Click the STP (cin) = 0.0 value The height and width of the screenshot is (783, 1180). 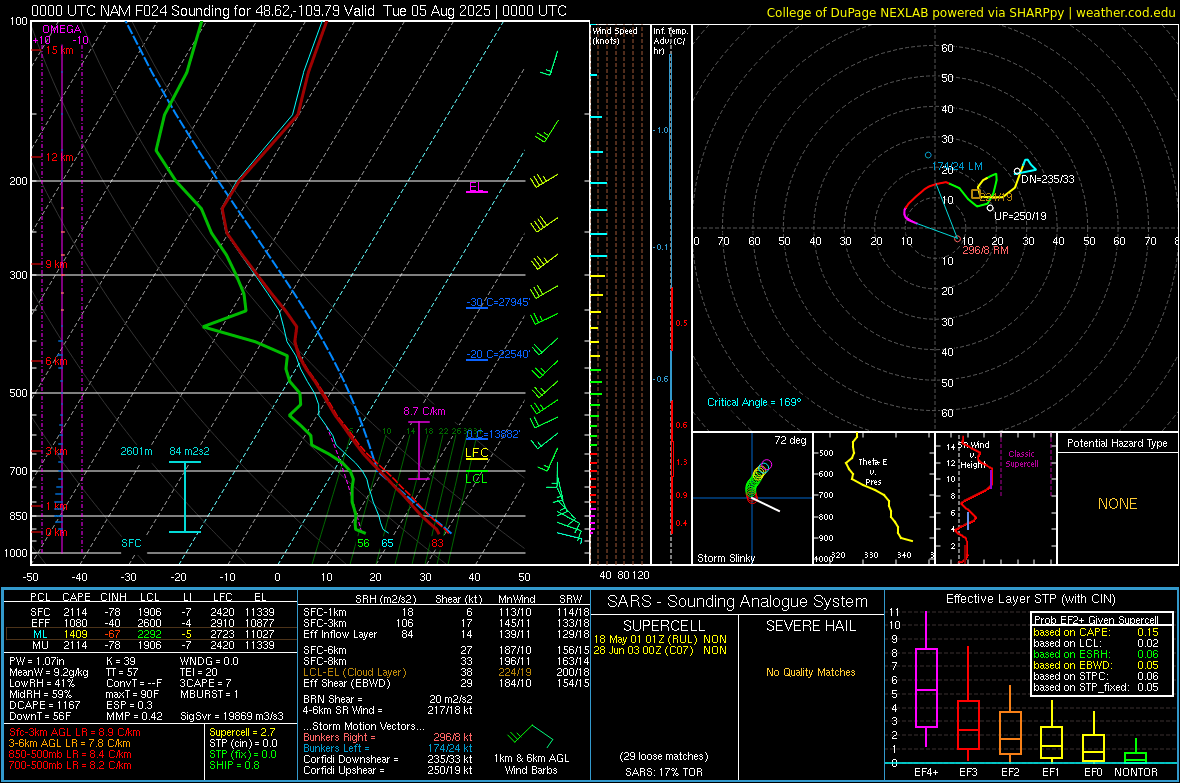[x=243, y=743]
